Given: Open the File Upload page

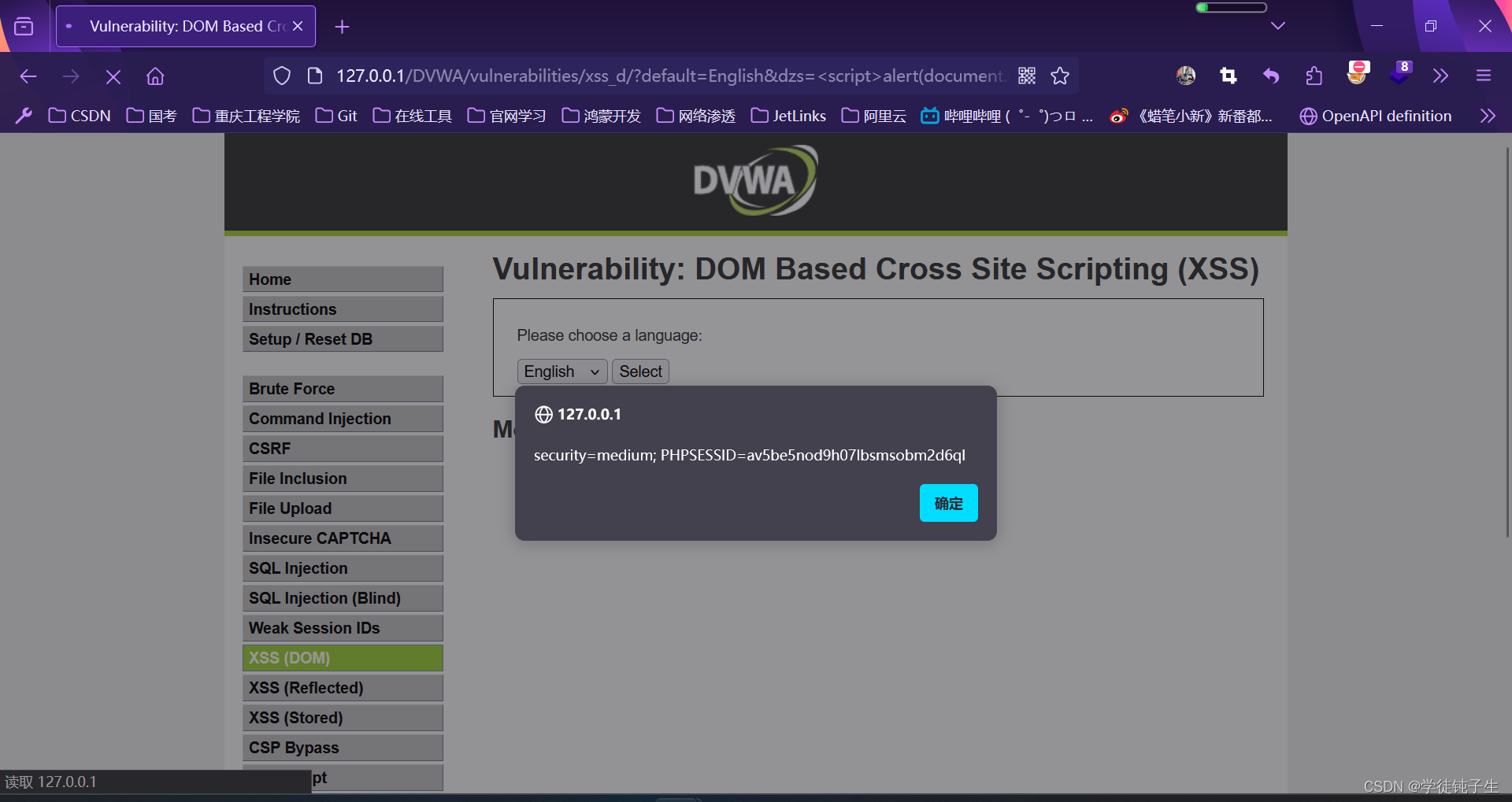Looking at the screenshot, I should [343, 508].
